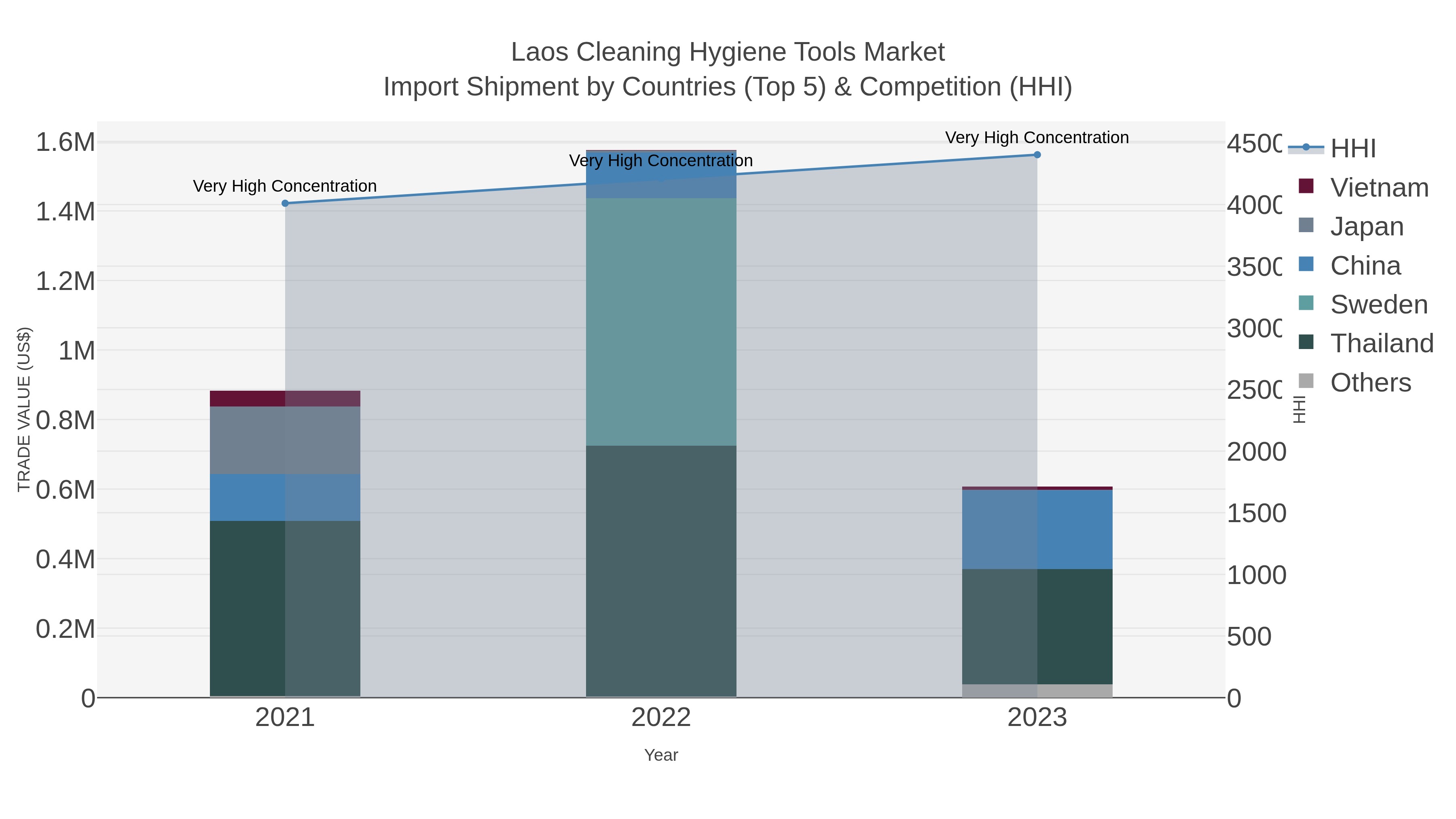Toggle the Thailand legend entry
Viewport: 1456px width, 819px height.
point(1366,343)
